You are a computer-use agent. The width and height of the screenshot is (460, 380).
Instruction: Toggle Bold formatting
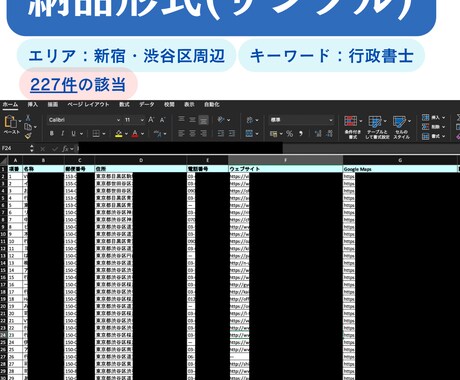tap(51, 133)
